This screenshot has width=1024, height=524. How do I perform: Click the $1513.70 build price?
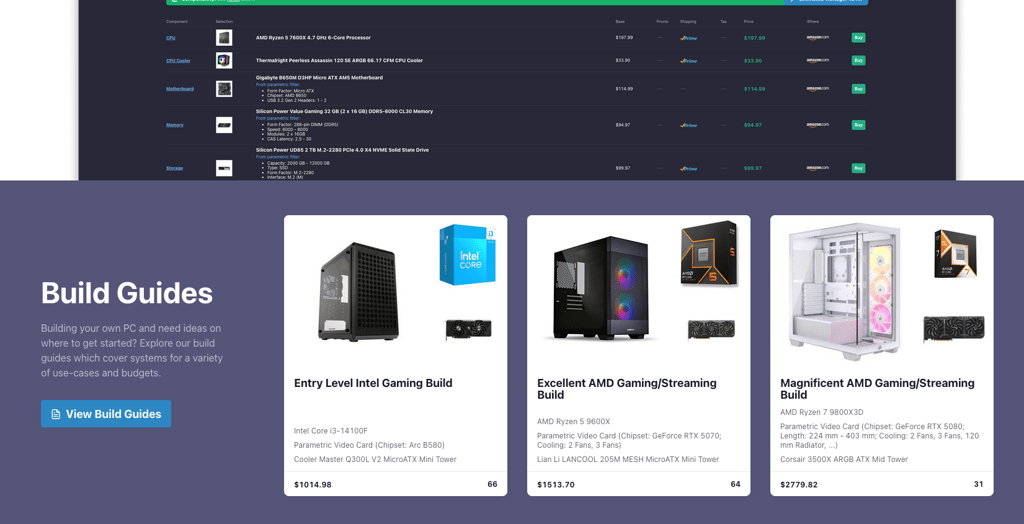click(x=556, y=485)
